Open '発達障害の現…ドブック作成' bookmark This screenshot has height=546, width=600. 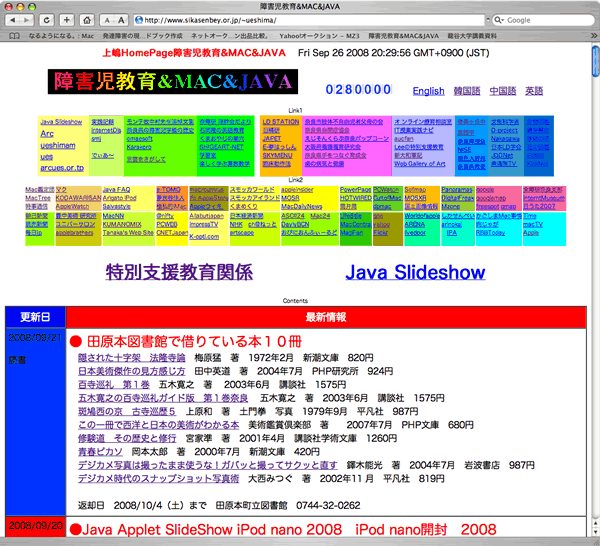click(142, 36)
